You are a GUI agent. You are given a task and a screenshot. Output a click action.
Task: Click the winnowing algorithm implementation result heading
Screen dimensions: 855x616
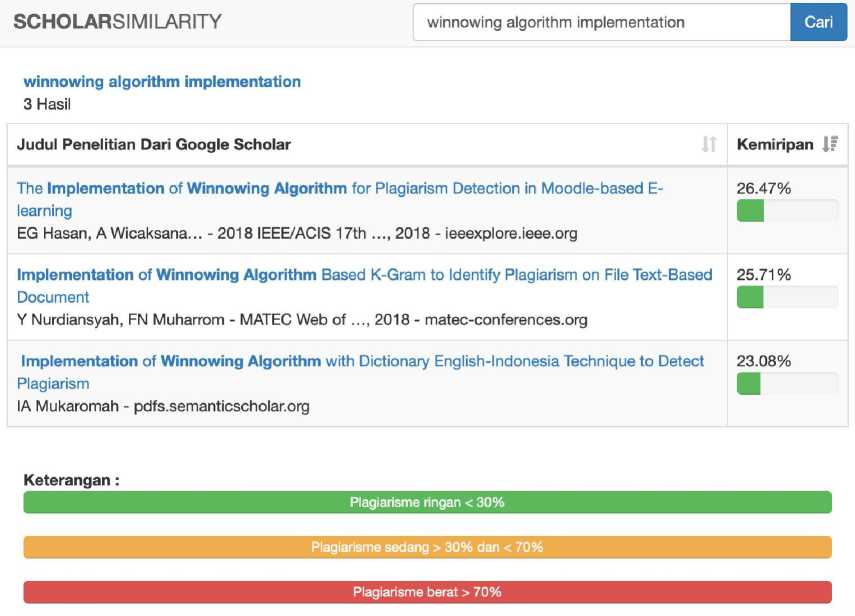coord(162,81)
